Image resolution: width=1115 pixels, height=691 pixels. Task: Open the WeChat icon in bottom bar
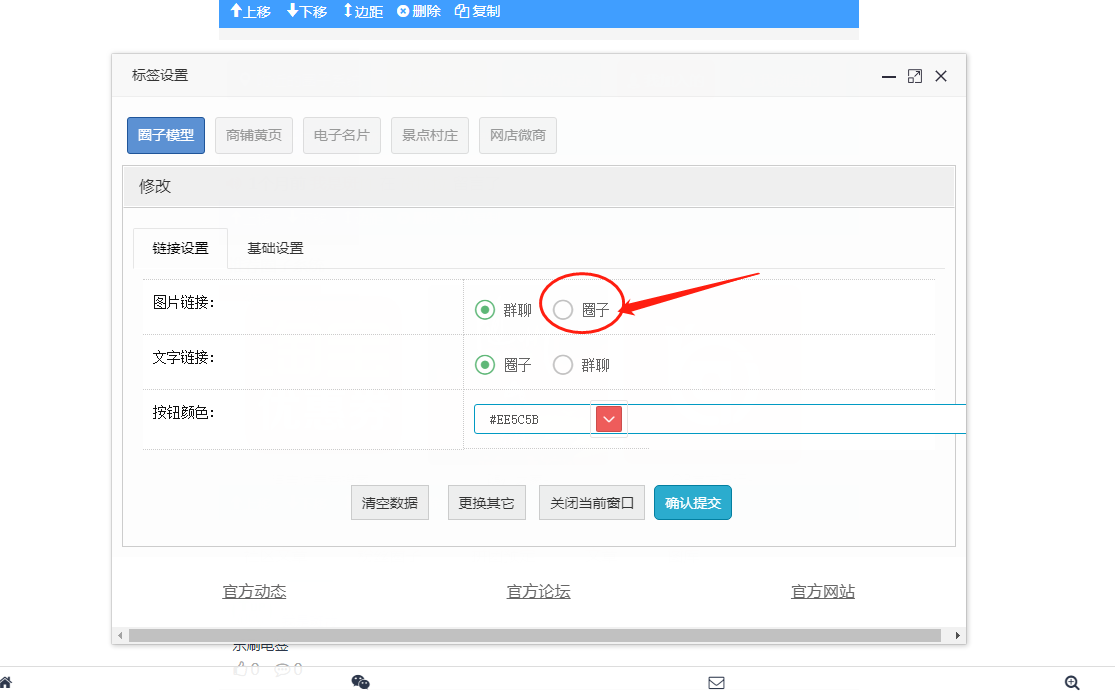(361, 682)
